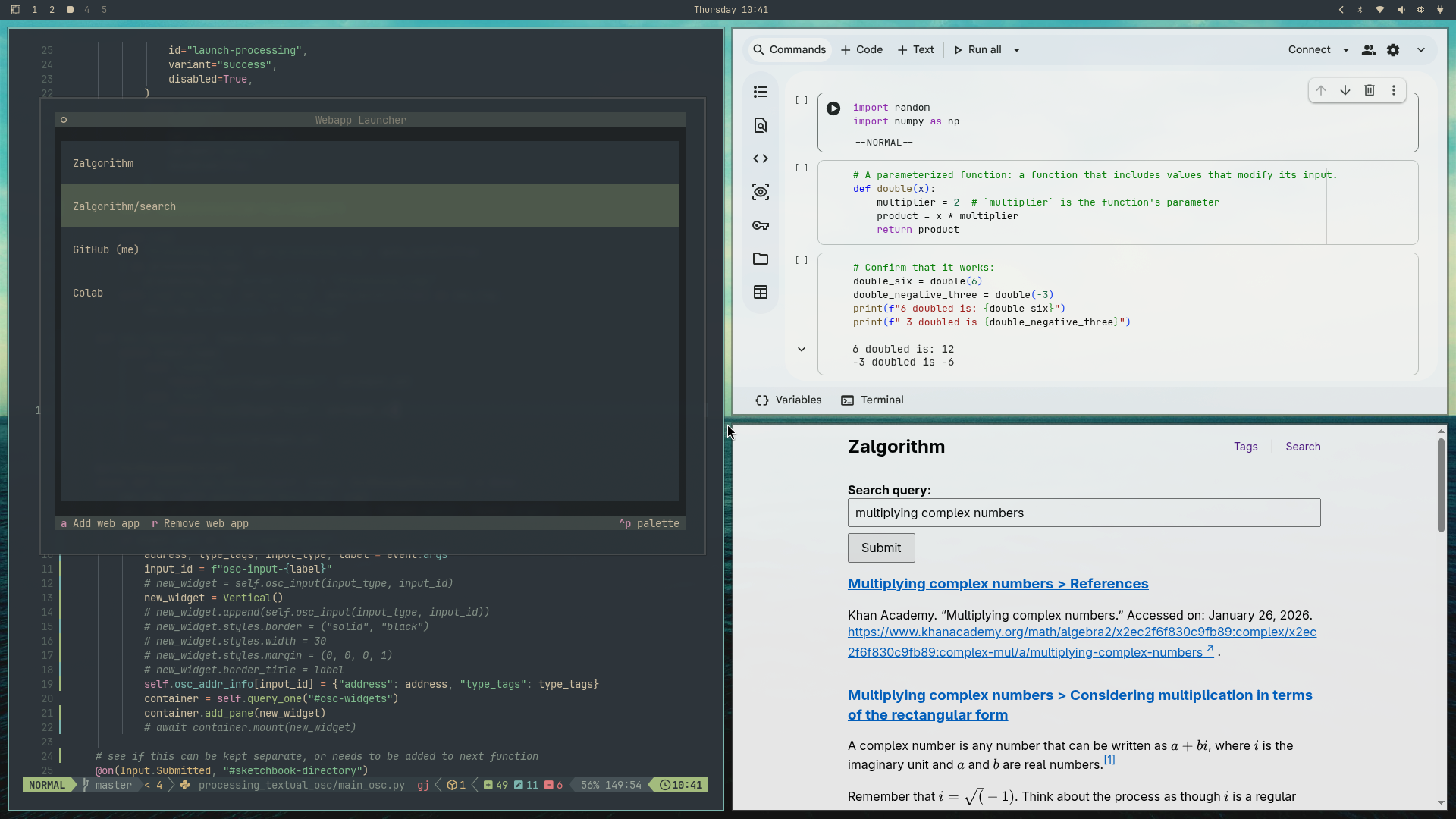Open the Tags tab on the Zalgorithm page

[x=1246, y=447]
